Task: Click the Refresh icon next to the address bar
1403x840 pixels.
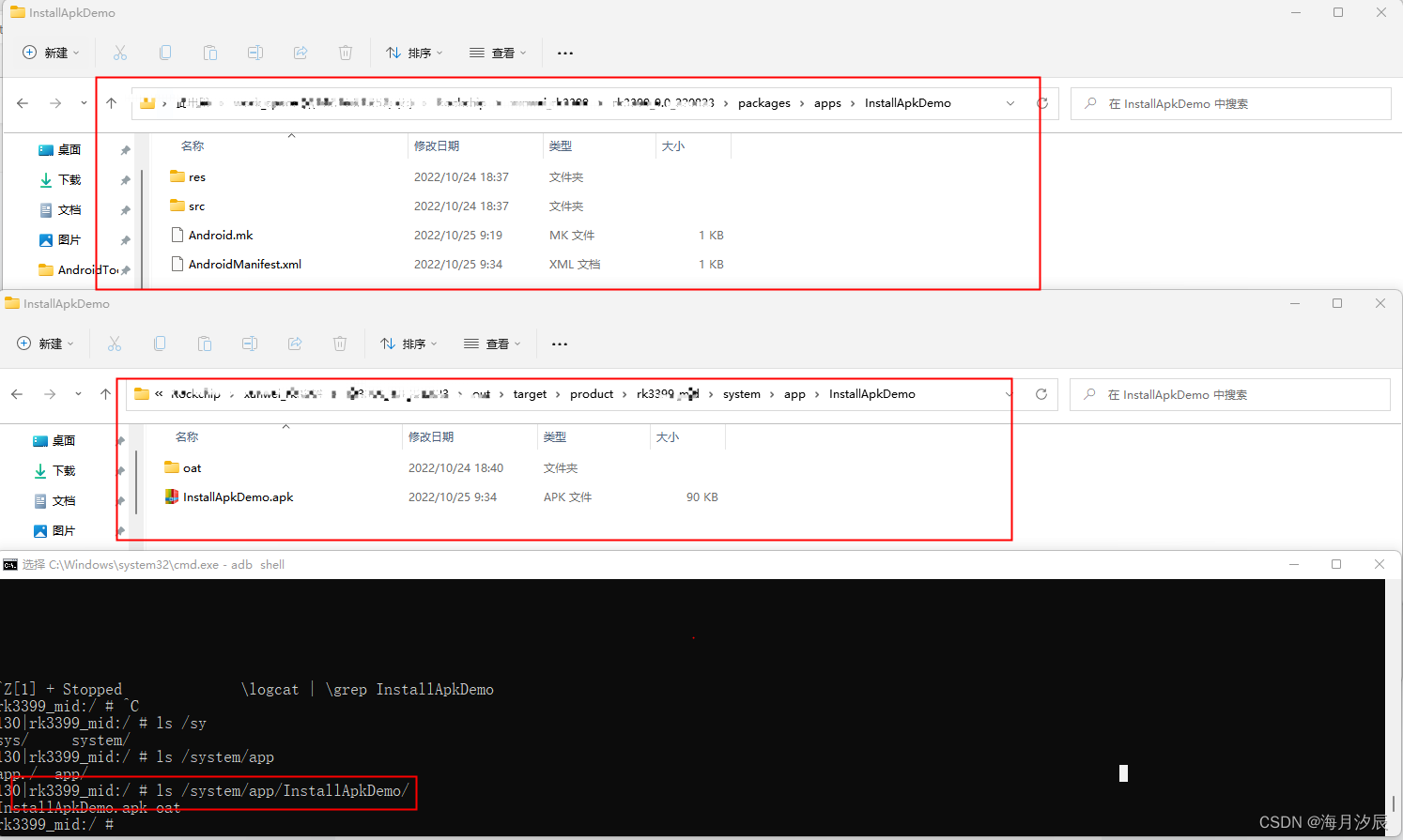Action: click(1042, 103)
